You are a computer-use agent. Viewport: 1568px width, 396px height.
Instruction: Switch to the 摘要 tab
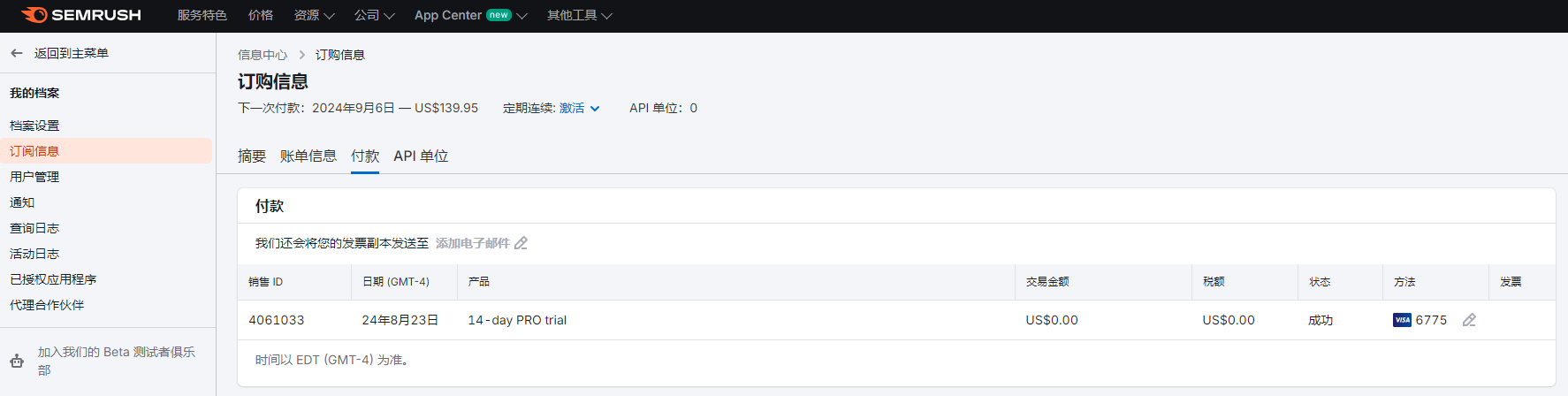252,156
